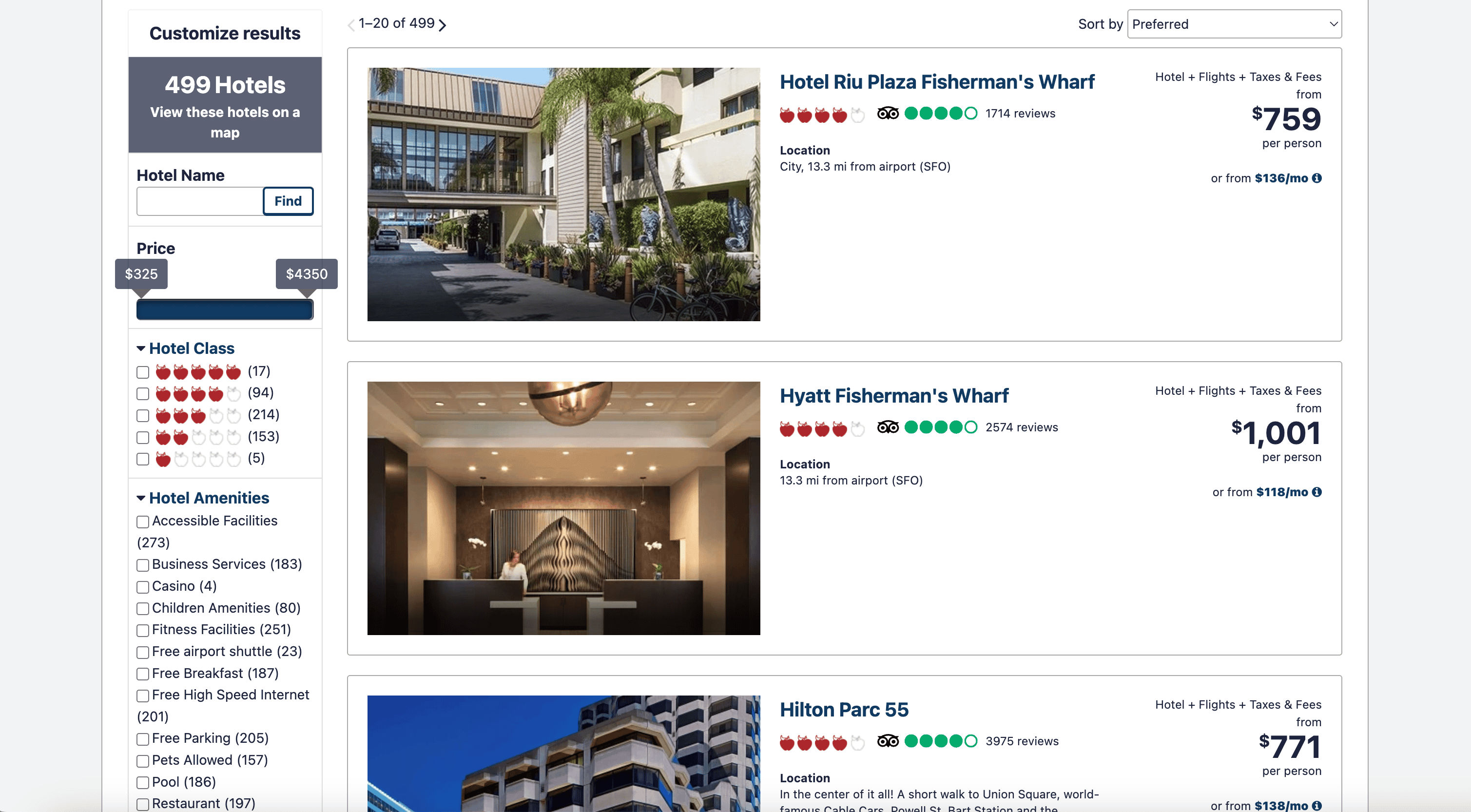Open Hotel Riu Plaza Fisherman's Wharf title link
Screen dimensions: 1471x812
point(937,82)
